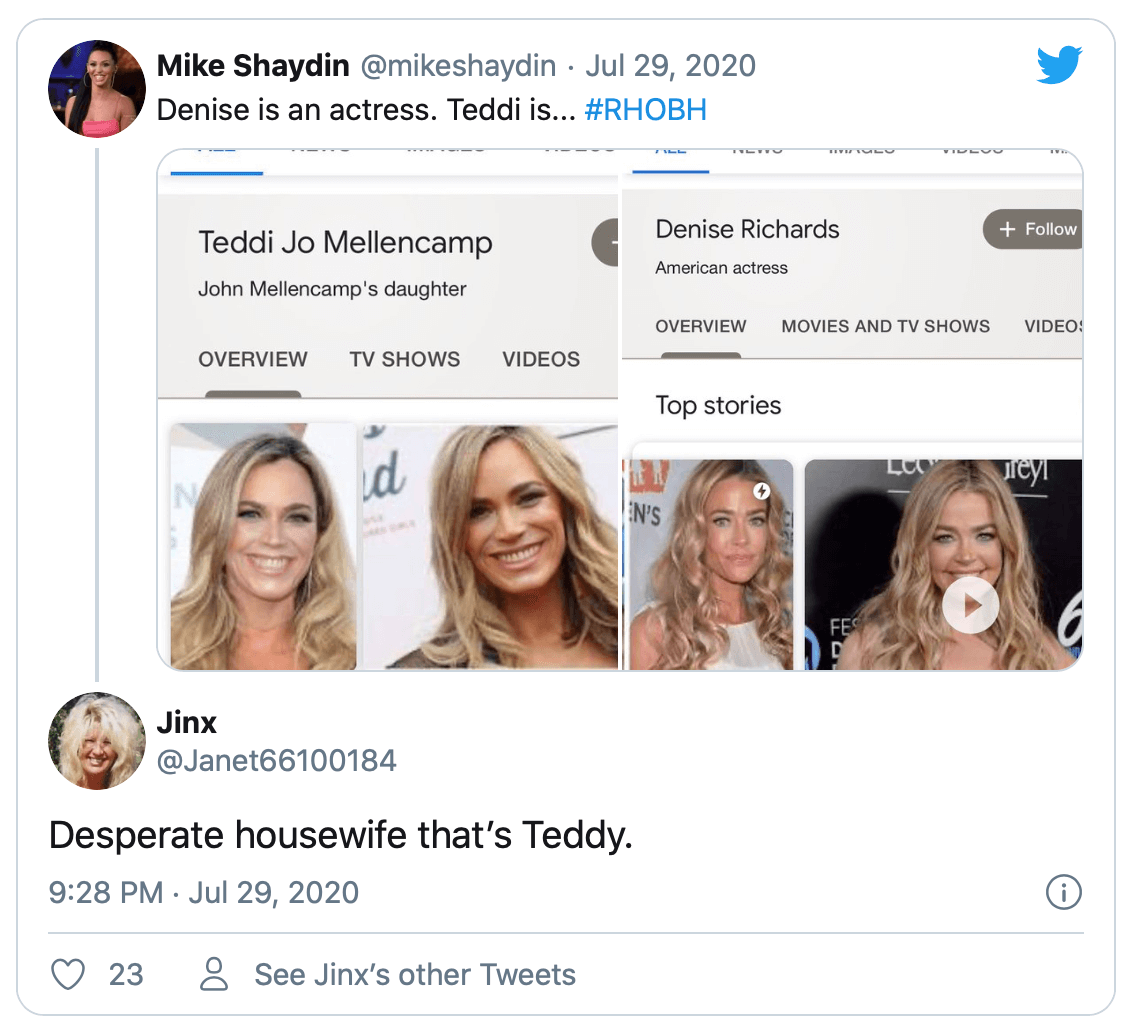The image size is (1138, 1032).
Task: Open @mikeshaydin handle link
Action: (x=457, y=66)
